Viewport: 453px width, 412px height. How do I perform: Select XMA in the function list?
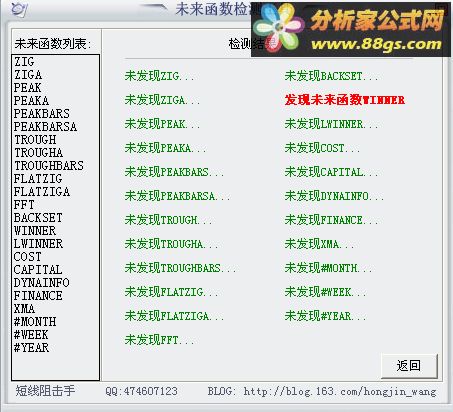[24, 309]
